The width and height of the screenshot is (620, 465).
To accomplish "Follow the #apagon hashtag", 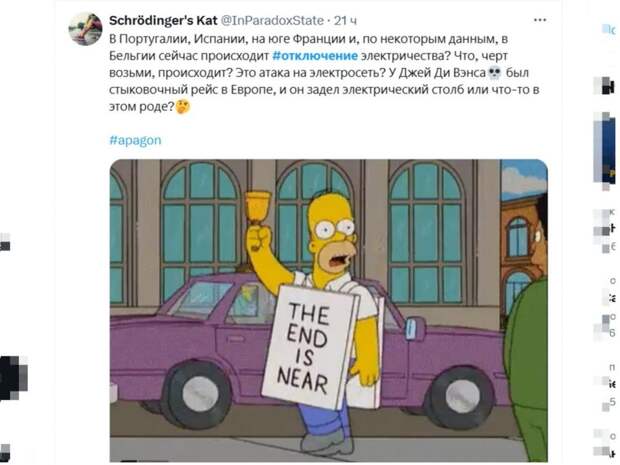I will [135, 140].
